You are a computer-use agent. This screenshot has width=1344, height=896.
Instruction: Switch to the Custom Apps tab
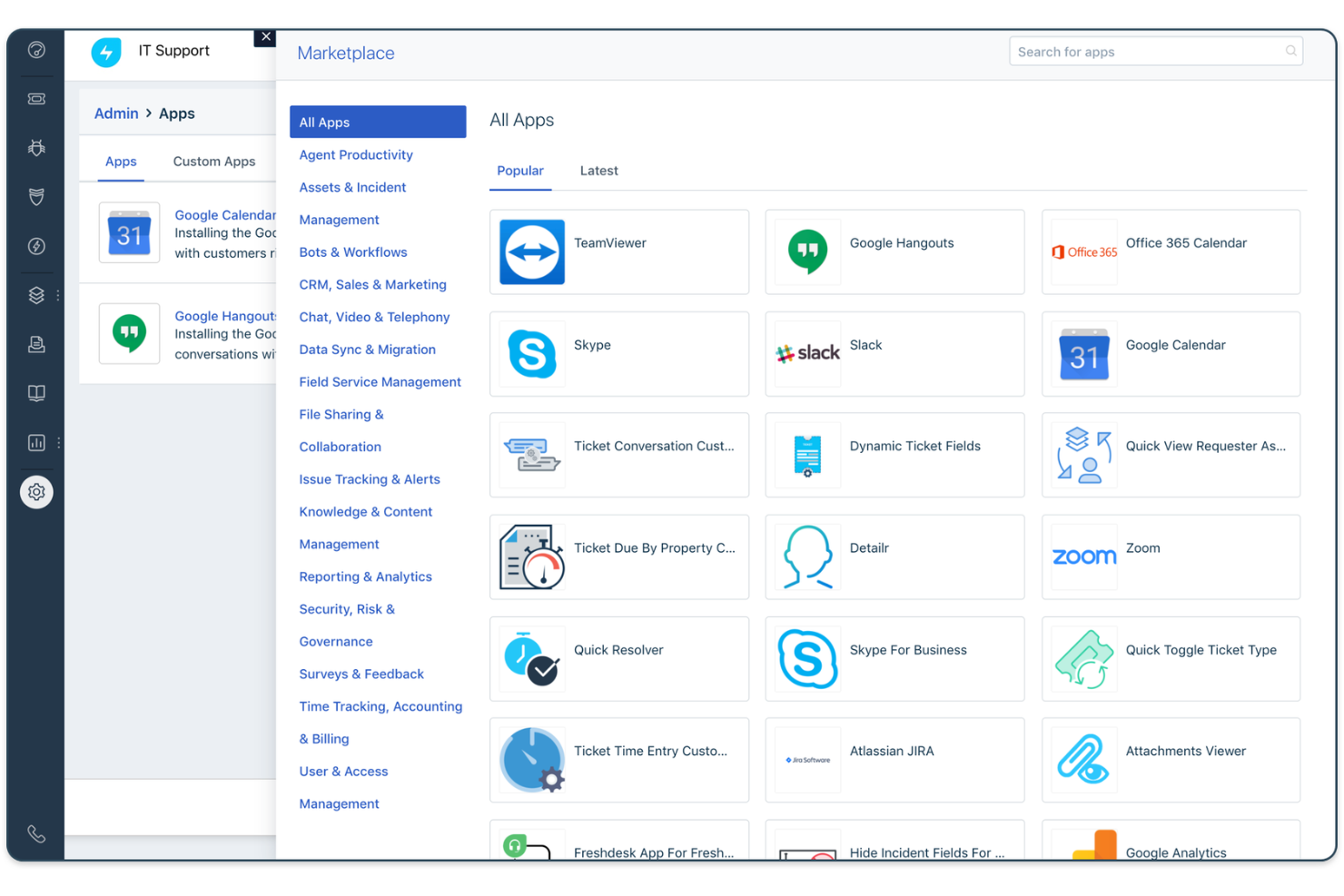point(213,161)
